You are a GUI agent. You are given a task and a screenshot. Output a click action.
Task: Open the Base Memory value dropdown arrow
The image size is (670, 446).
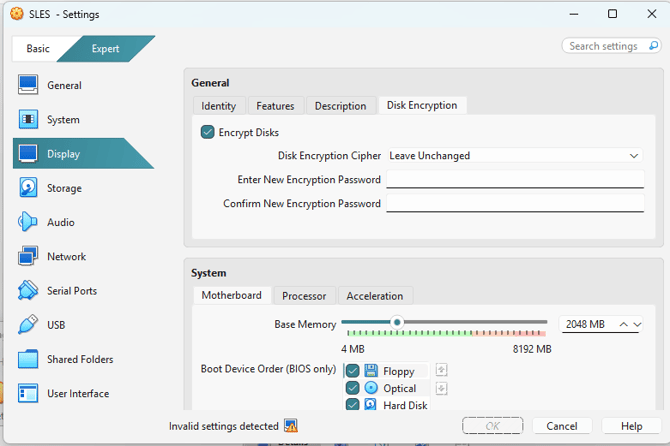638,324
